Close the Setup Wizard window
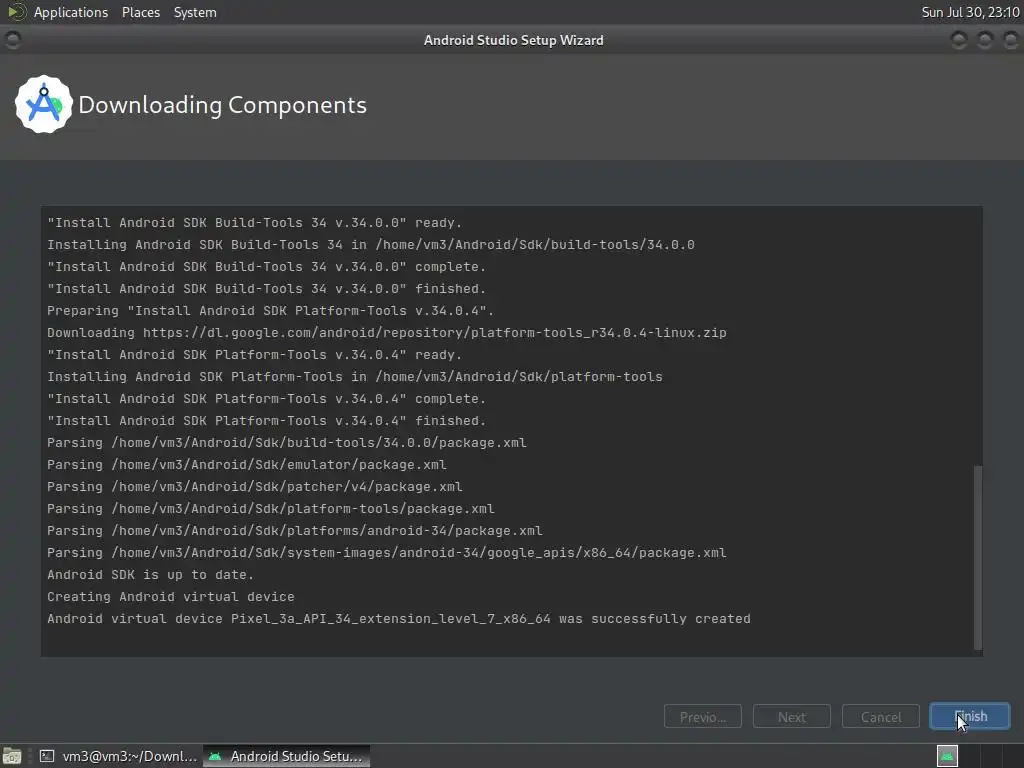Screen dimensions: 1024x768 tap(1011, 40)
